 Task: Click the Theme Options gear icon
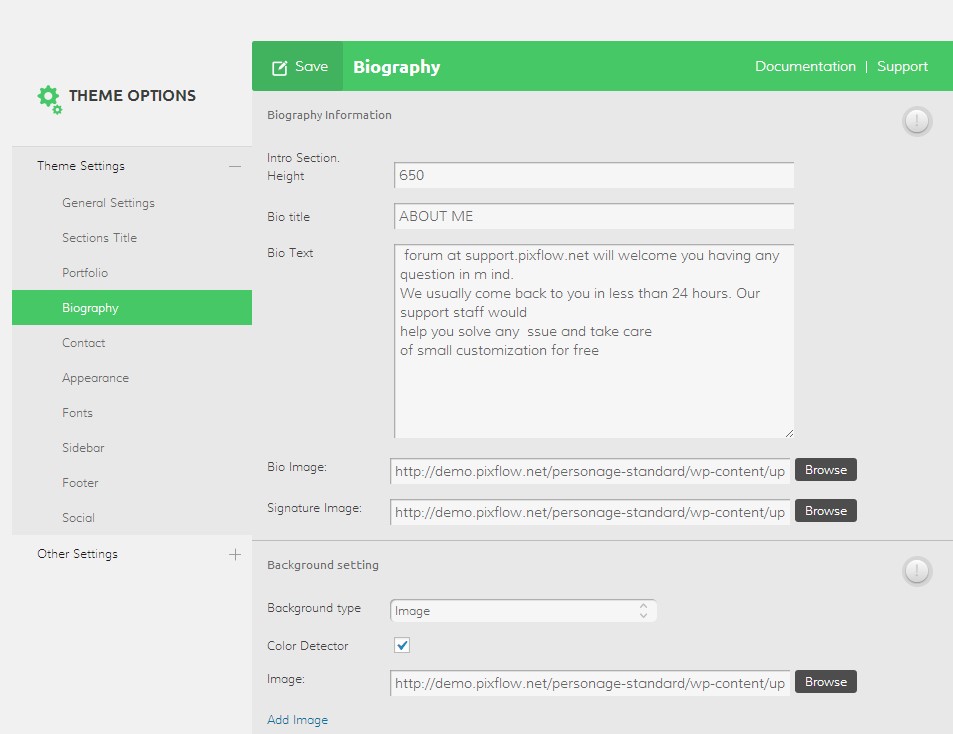(x=48, y=98)
